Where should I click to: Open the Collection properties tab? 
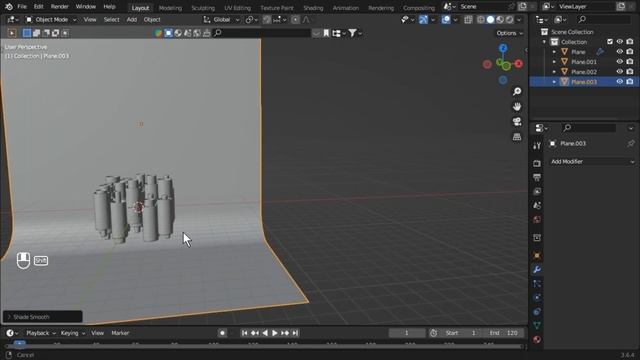[x=537, y=238]
